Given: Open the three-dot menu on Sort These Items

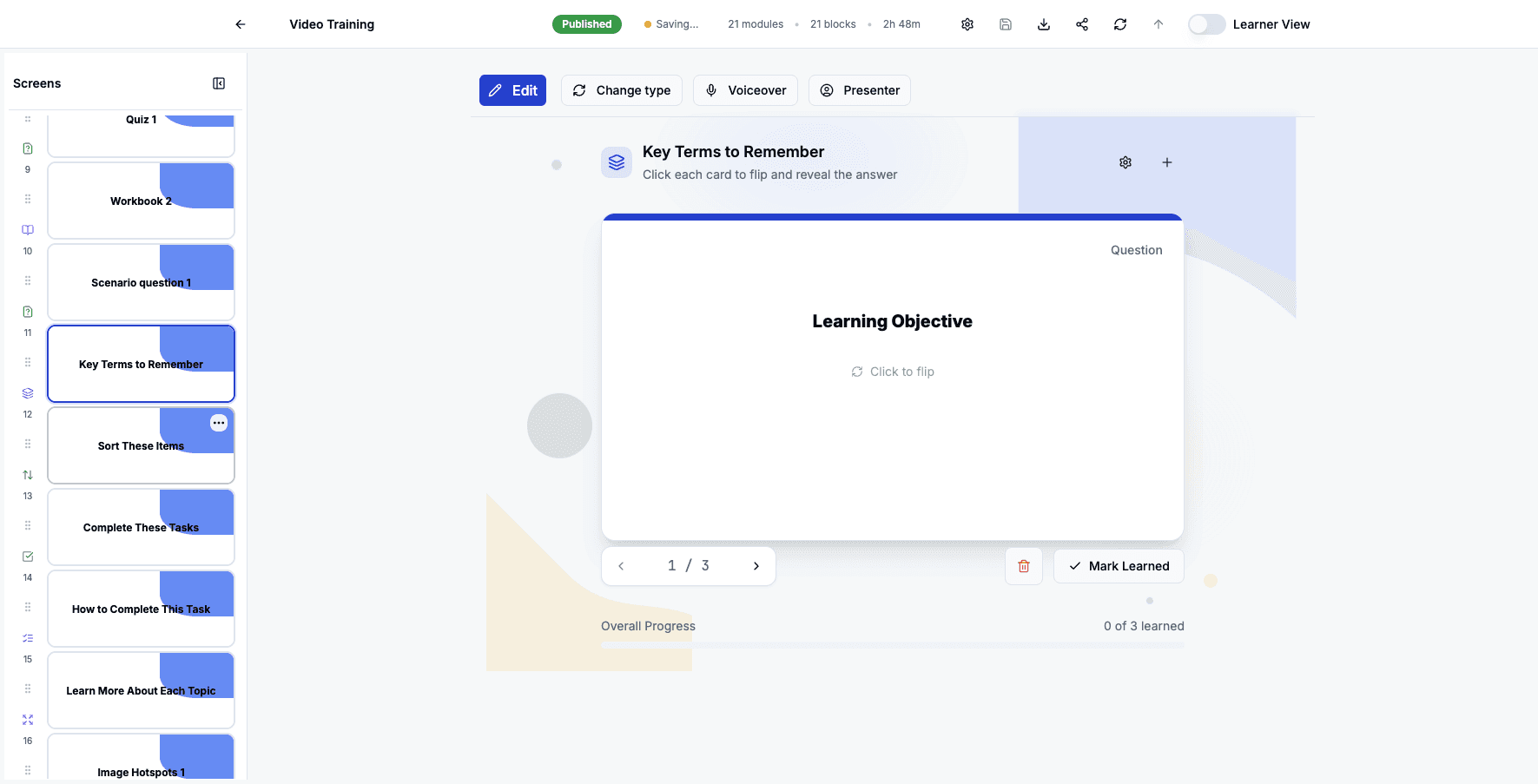Looking at the screenshot, I should pos(219,423).
